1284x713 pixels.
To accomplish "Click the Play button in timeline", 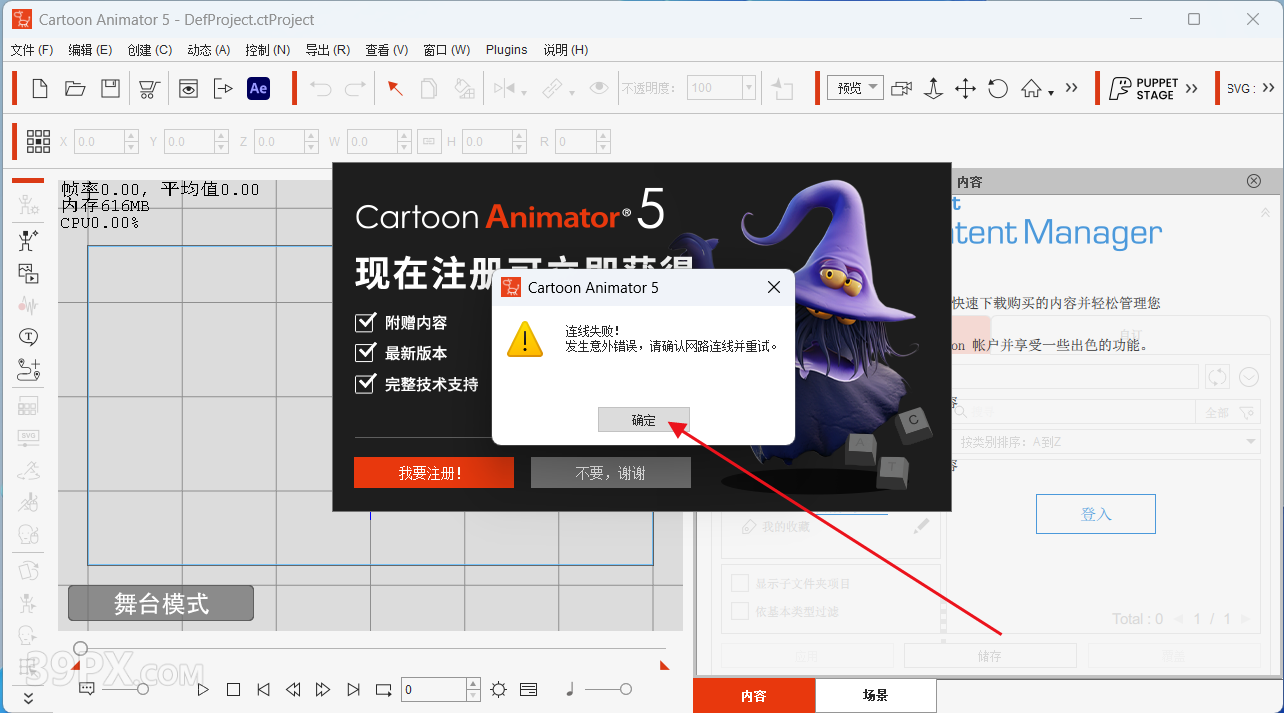I will point(203,689).
